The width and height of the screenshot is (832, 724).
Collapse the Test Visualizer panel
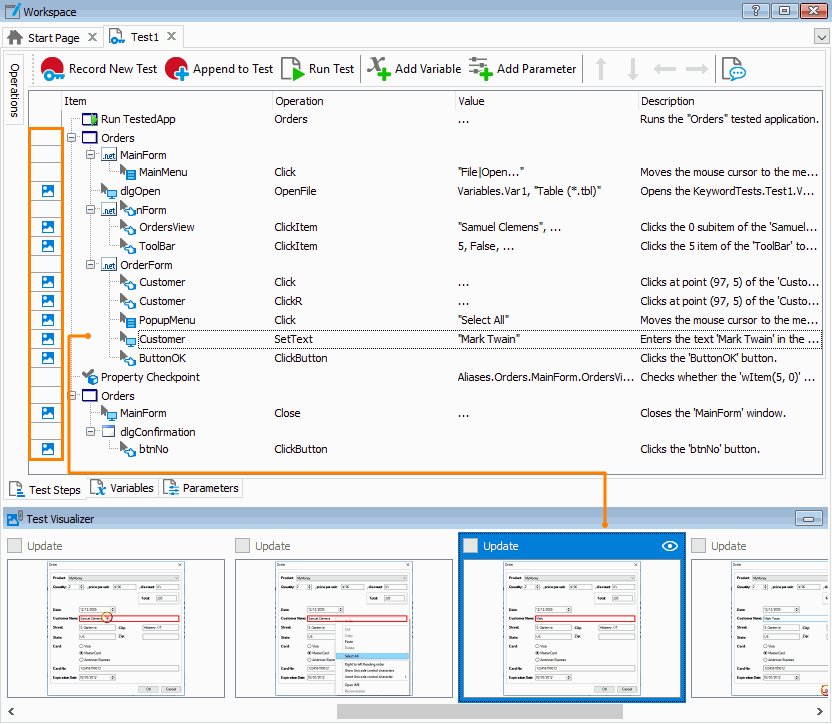(809, 519)
